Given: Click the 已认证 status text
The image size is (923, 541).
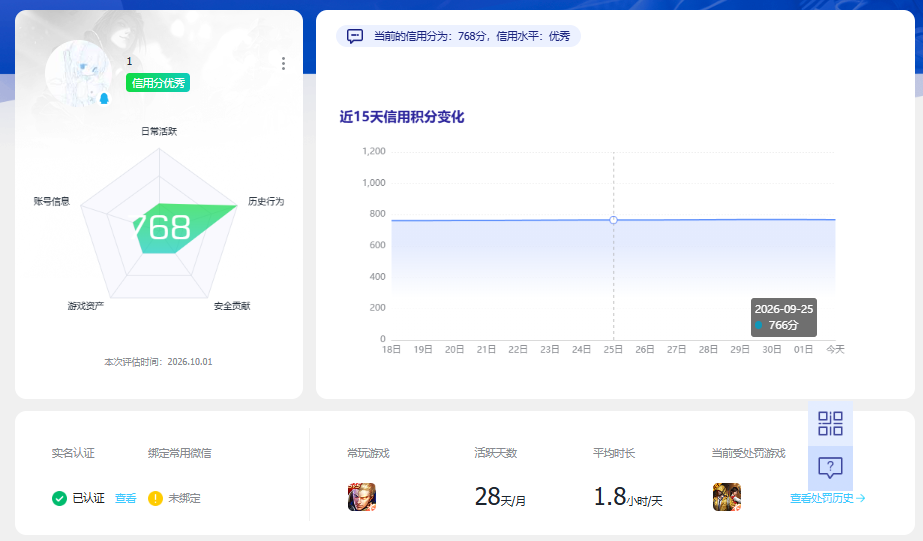Looking at the screenshot, I should pos(88,499).
